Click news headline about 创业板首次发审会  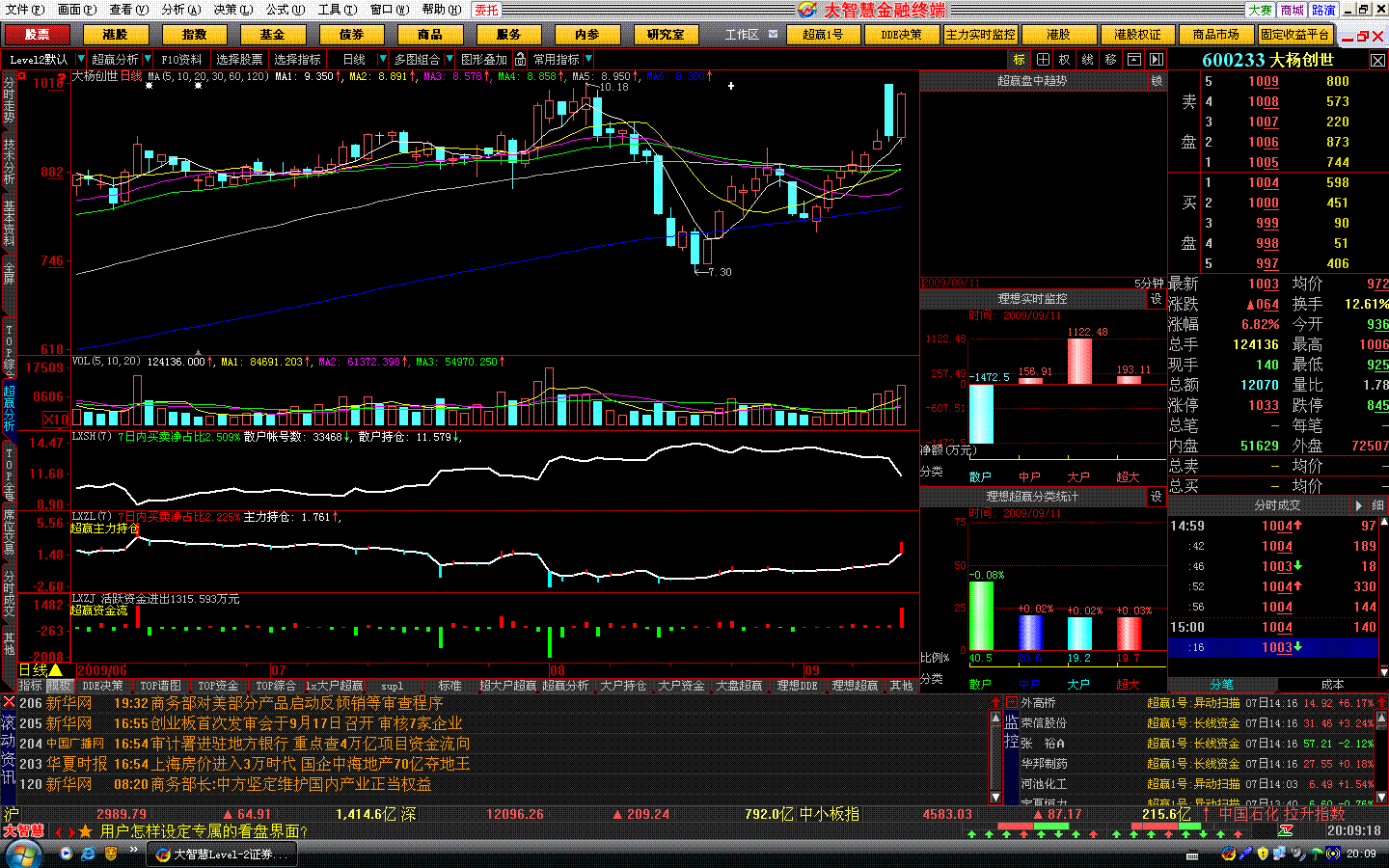306,724
